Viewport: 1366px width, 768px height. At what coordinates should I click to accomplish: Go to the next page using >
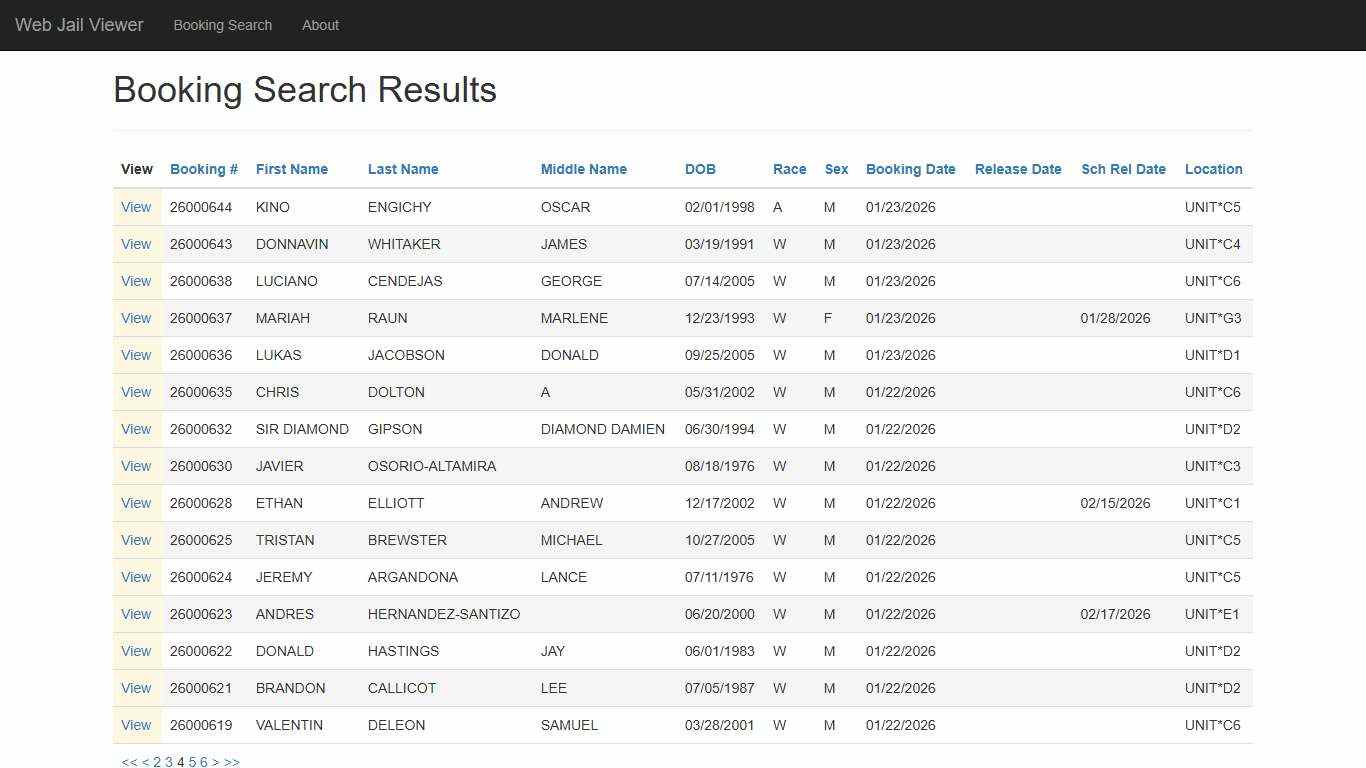[216, 761]
